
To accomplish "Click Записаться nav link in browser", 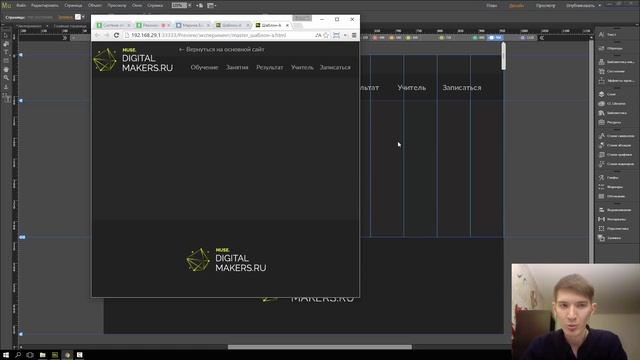I will click(x=335, y=67).
